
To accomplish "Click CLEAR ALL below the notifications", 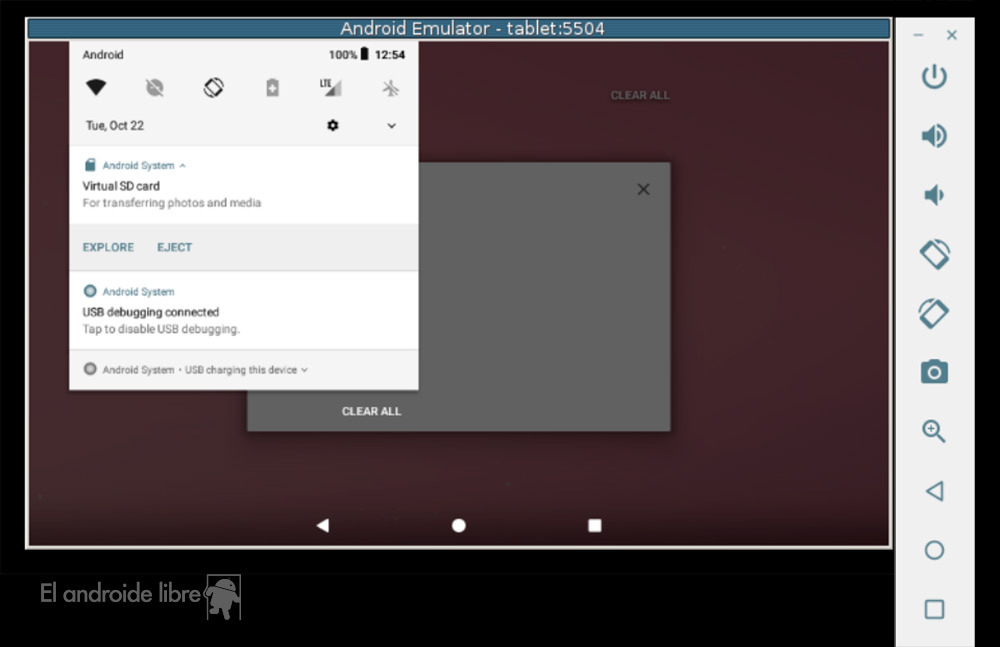I will [x=371, y=412].
